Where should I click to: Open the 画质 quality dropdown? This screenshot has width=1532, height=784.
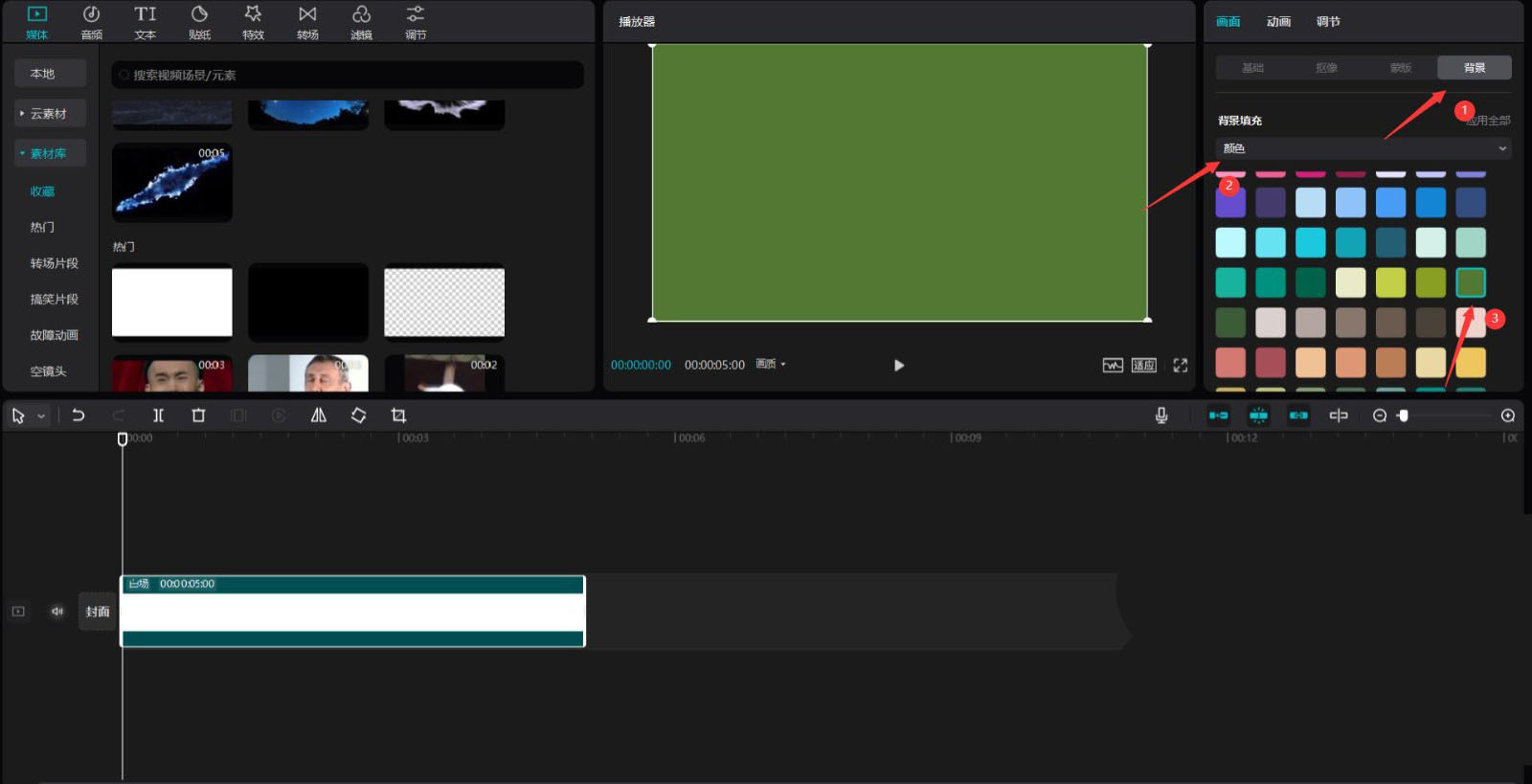tap(771, 365)
